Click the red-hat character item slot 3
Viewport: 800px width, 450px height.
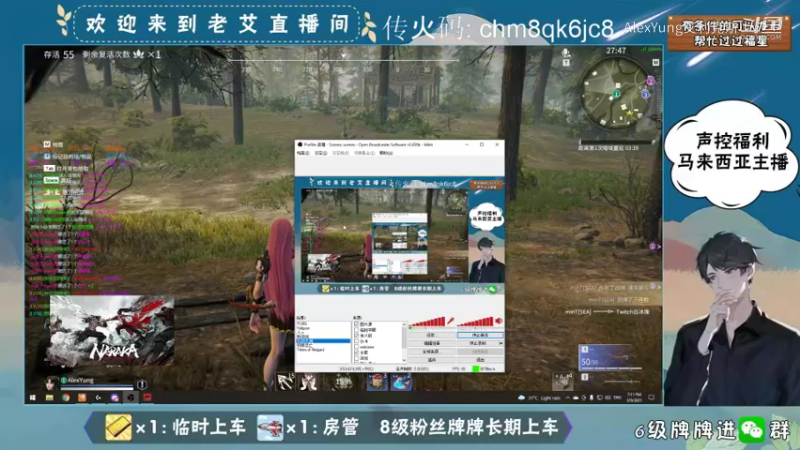pos(378,381)
